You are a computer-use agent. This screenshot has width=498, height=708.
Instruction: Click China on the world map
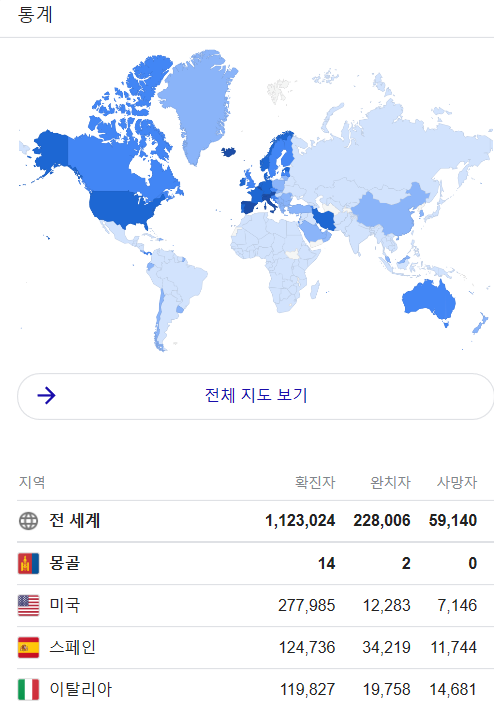388,211
